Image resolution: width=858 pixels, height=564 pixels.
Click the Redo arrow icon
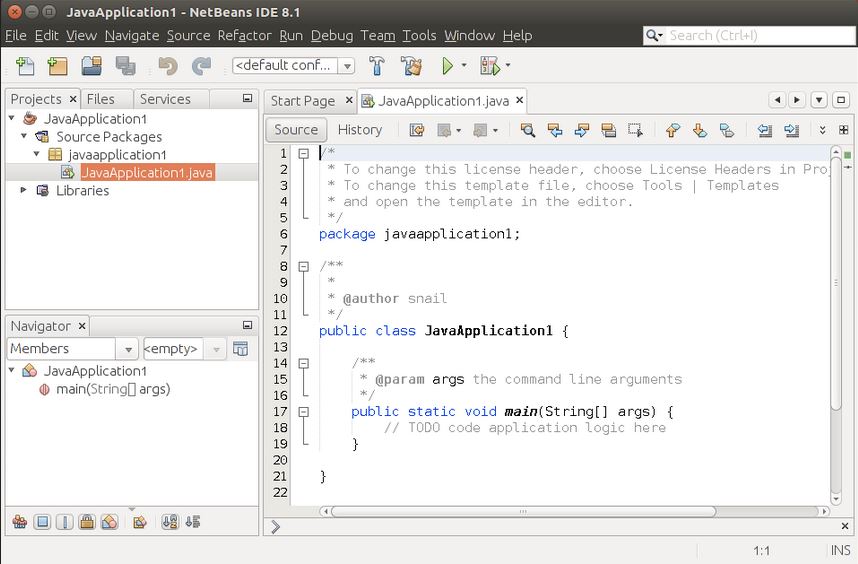[201, 66]
